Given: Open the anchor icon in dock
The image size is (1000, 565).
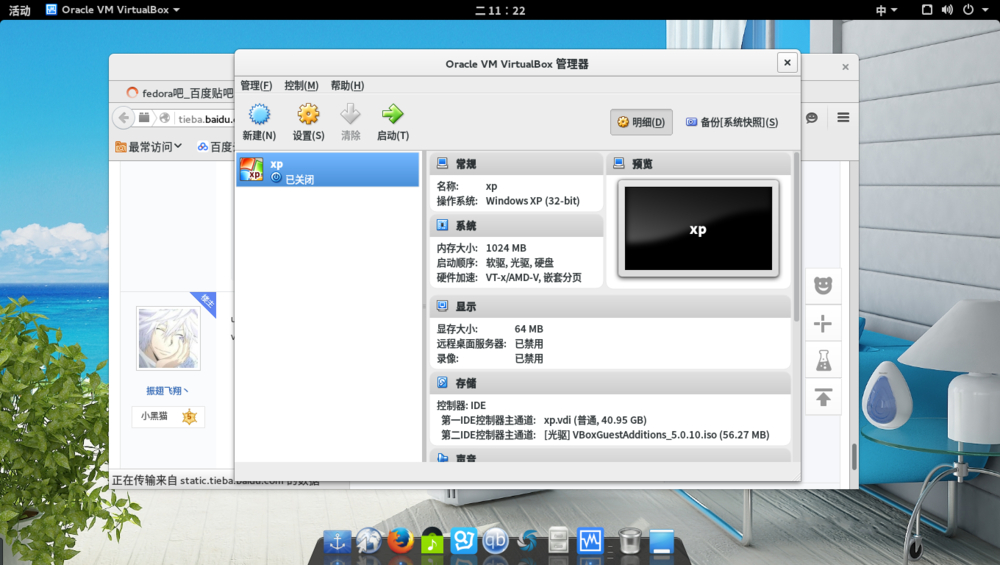Looking at the screenshot, I should (337, 541).
